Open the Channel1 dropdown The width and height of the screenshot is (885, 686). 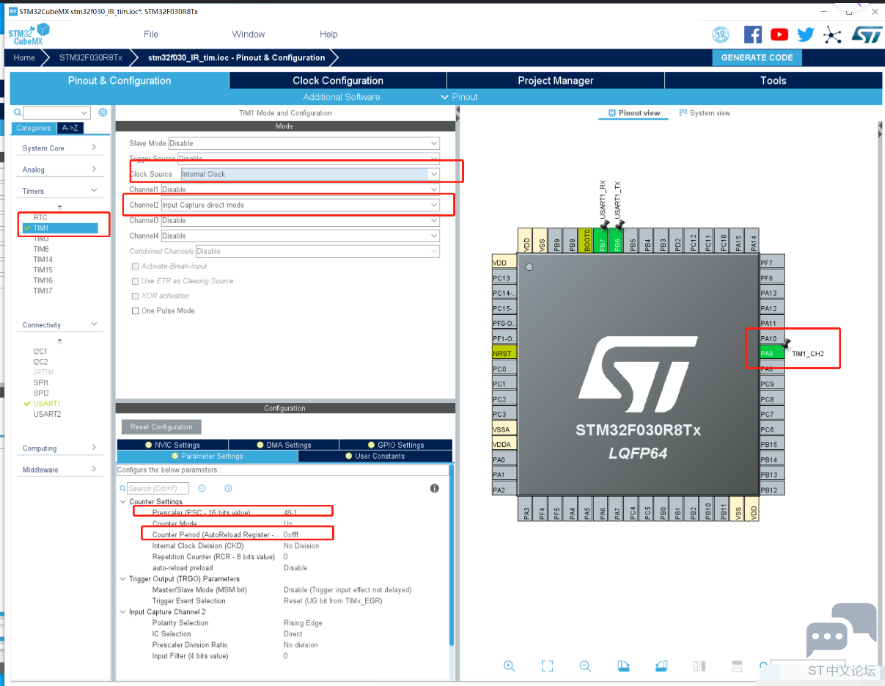click(x=300, y=190)
